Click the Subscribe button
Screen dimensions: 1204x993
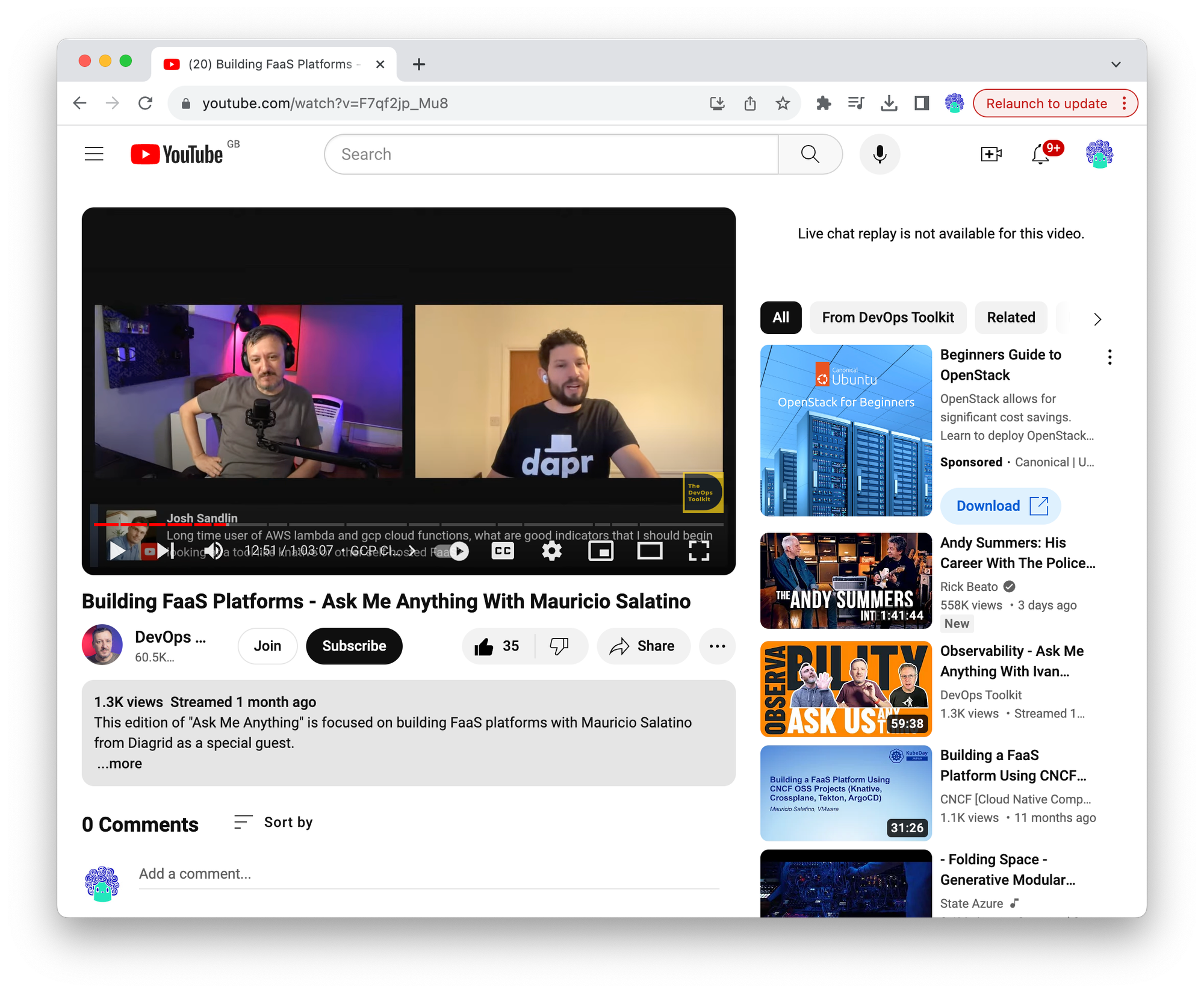coord(354,646)
